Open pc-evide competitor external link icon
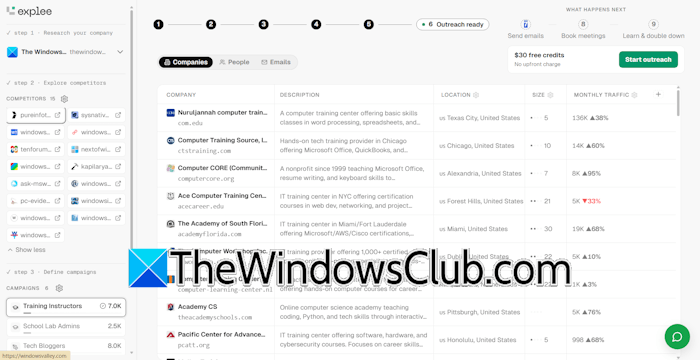The height and width of the screenshot is (360, 700). click(58, 201)
